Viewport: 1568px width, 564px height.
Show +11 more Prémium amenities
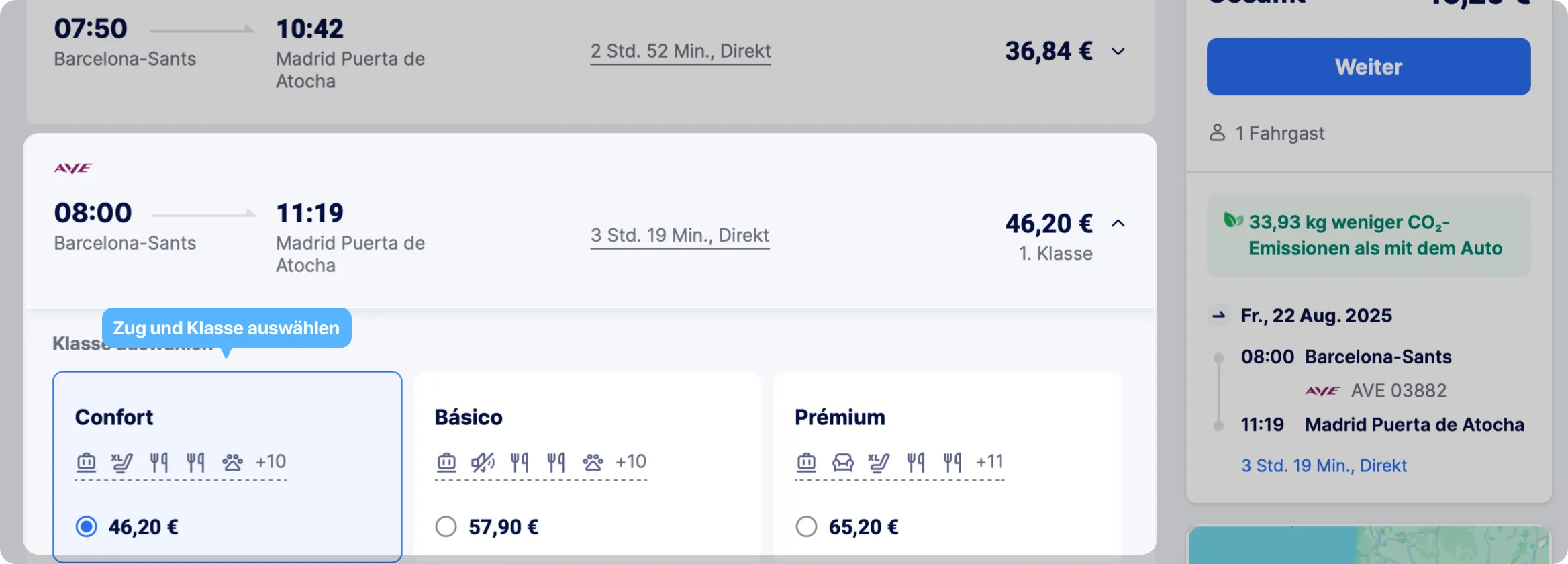tap(989, 462)
